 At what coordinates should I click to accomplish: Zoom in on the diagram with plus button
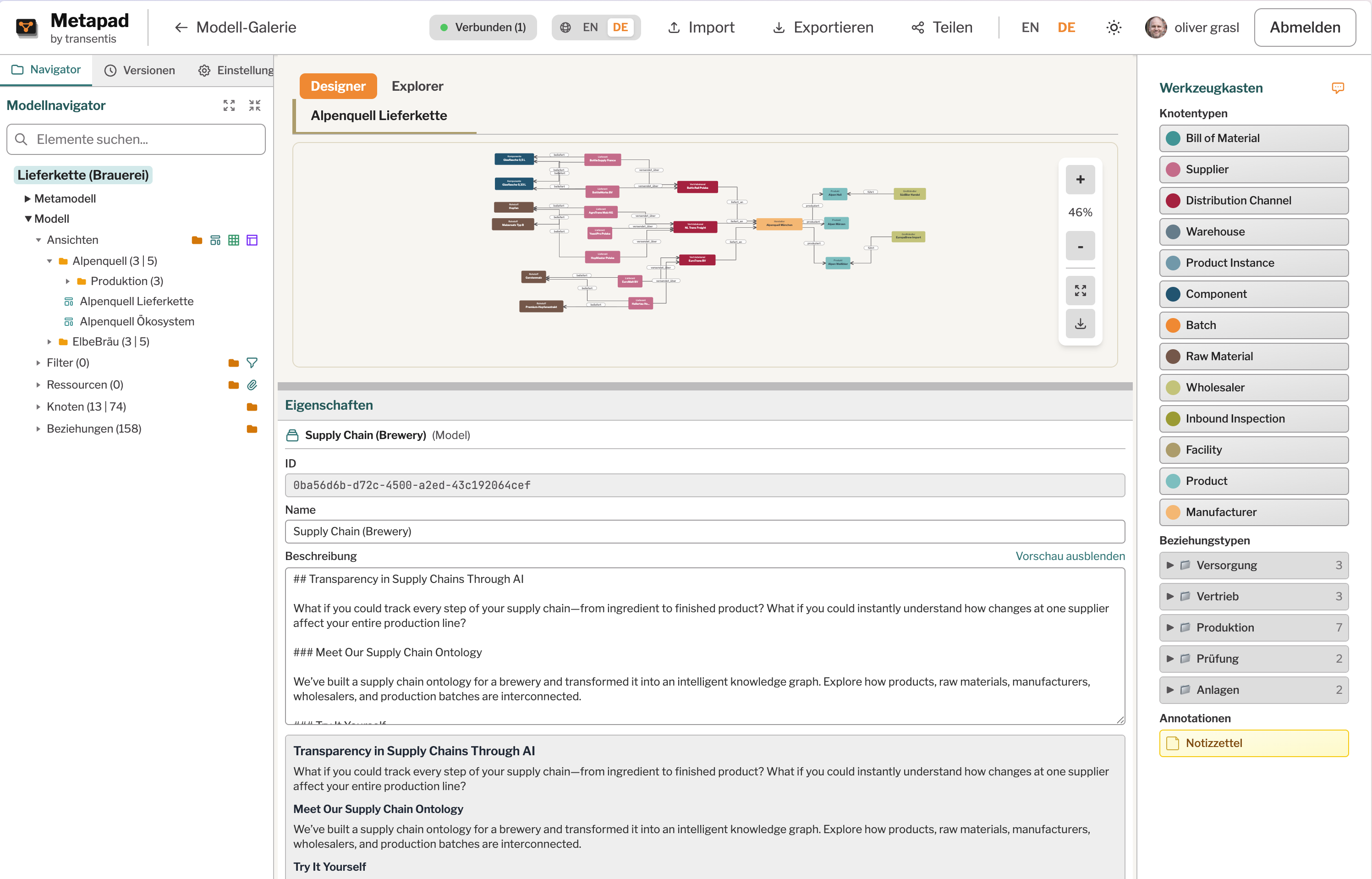tap(1080, 179)
